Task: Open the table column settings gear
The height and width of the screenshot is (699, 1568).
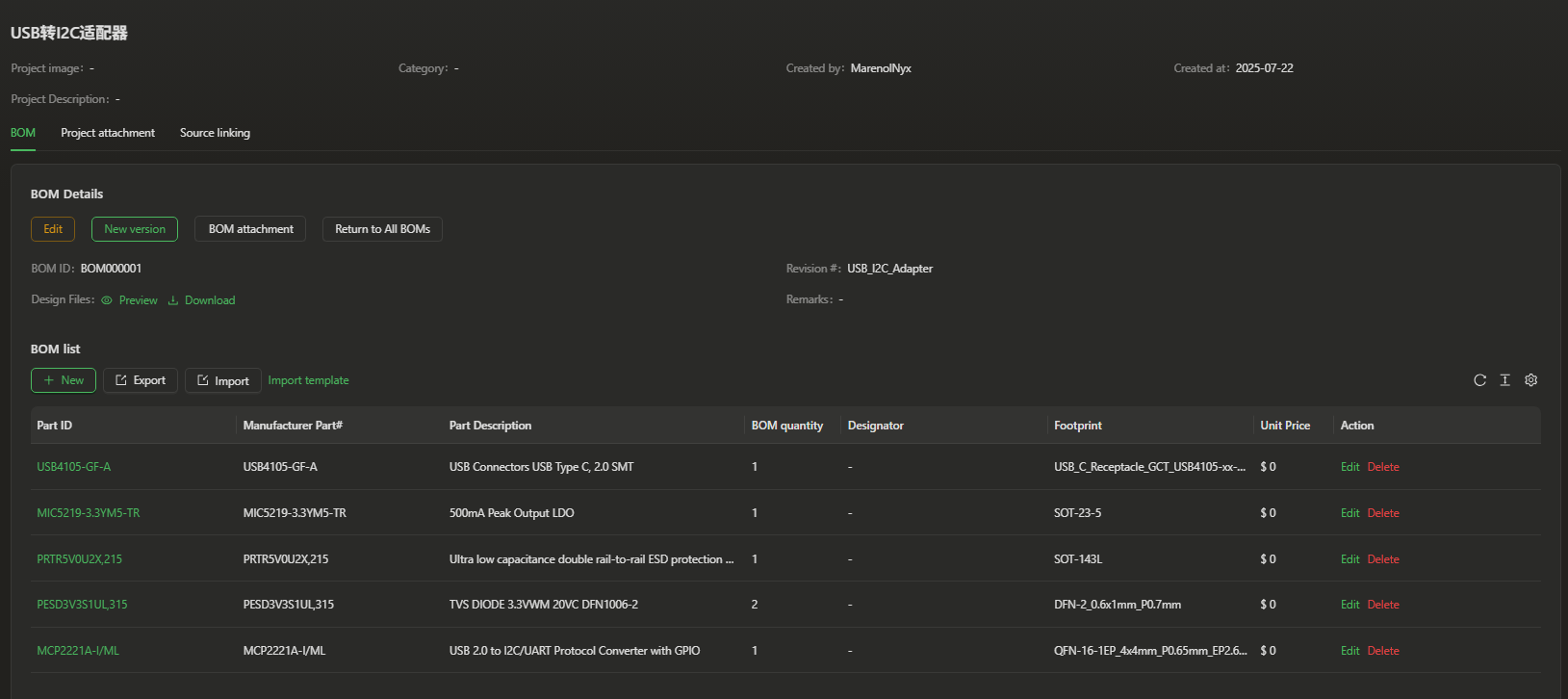Action: tap(1531, 380)
